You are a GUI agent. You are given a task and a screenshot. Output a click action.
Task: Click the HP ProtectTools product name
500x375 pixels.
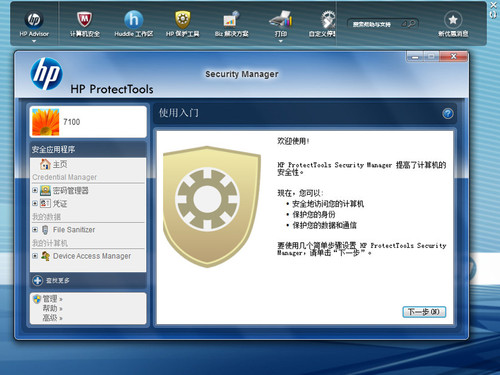112,89
